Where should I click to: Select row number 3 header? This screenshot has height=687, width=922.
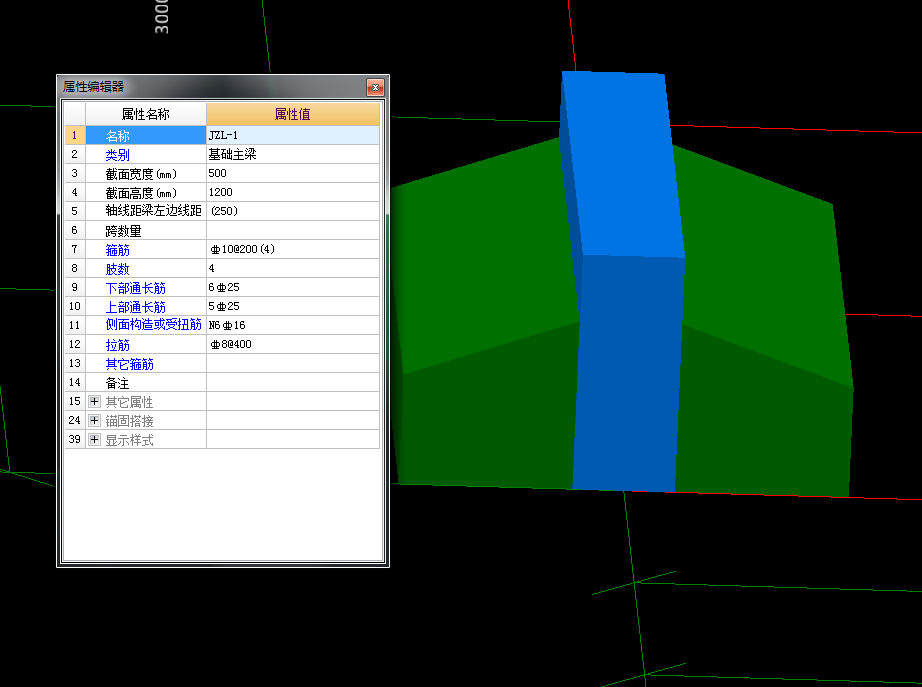[x=75, y=174]
